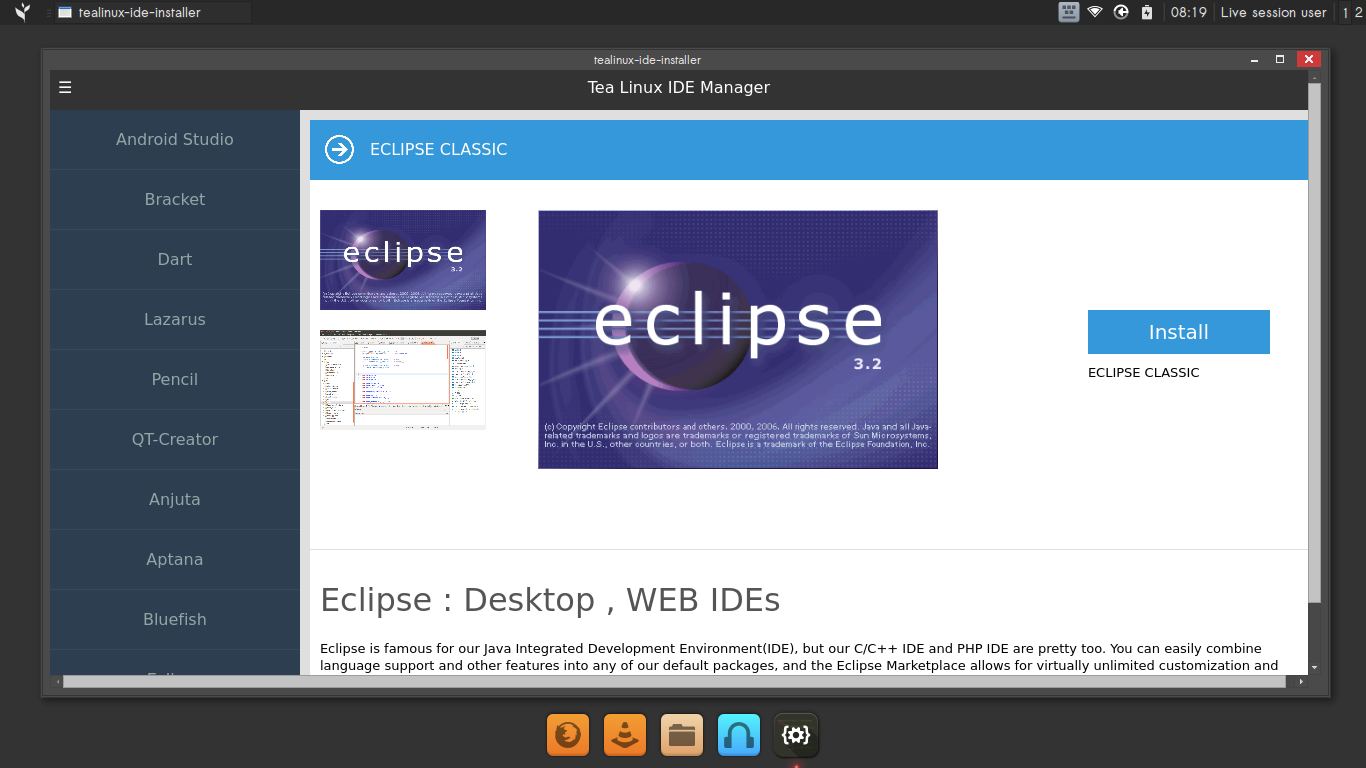The image size is (1366, 768).
Task: Open the Aptana entry
Action: click(x=175, y=560)
